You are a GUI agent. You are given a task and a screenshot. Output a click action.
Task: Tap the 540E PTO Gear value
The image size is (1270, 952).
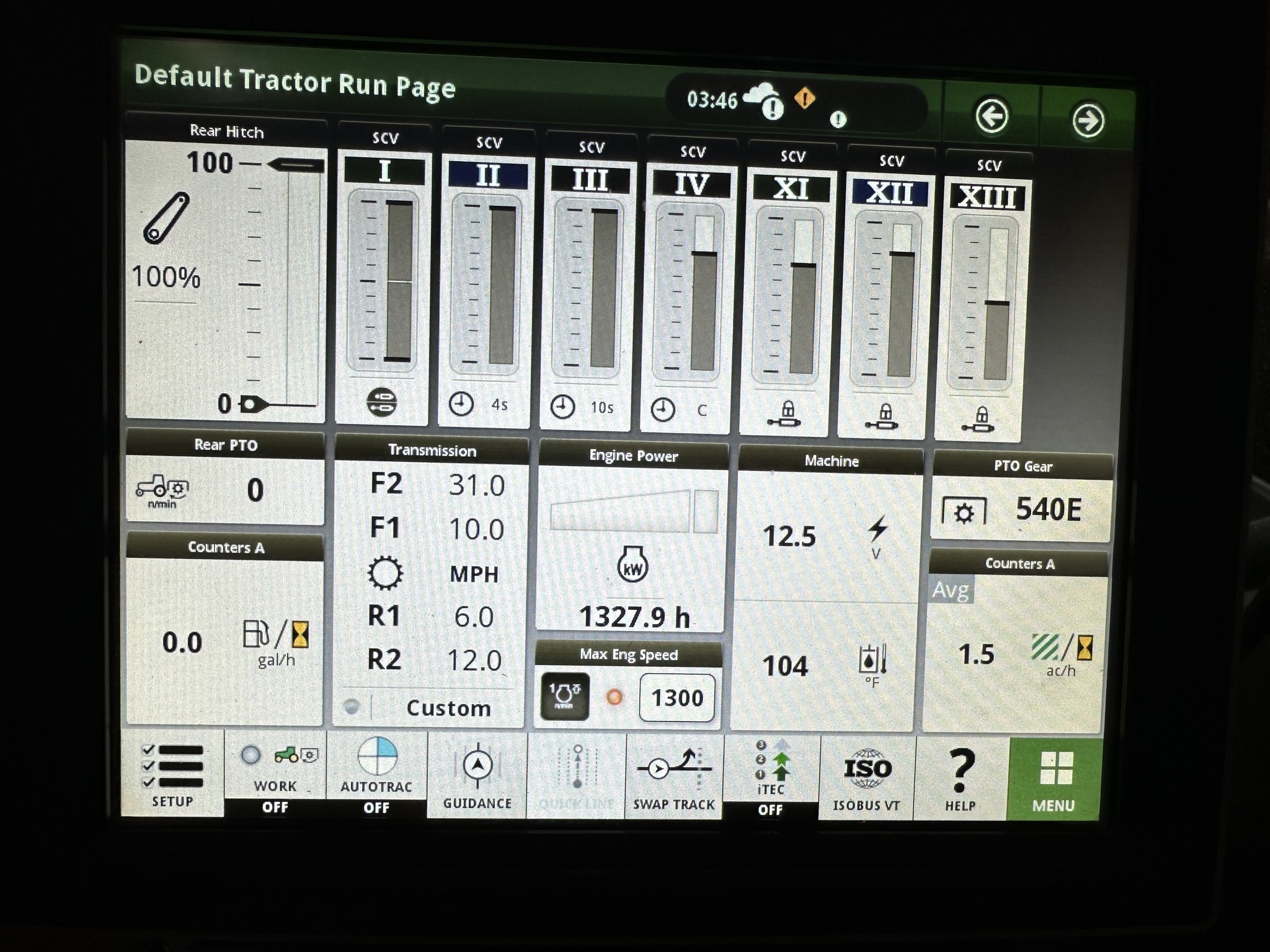point(1048,509)
